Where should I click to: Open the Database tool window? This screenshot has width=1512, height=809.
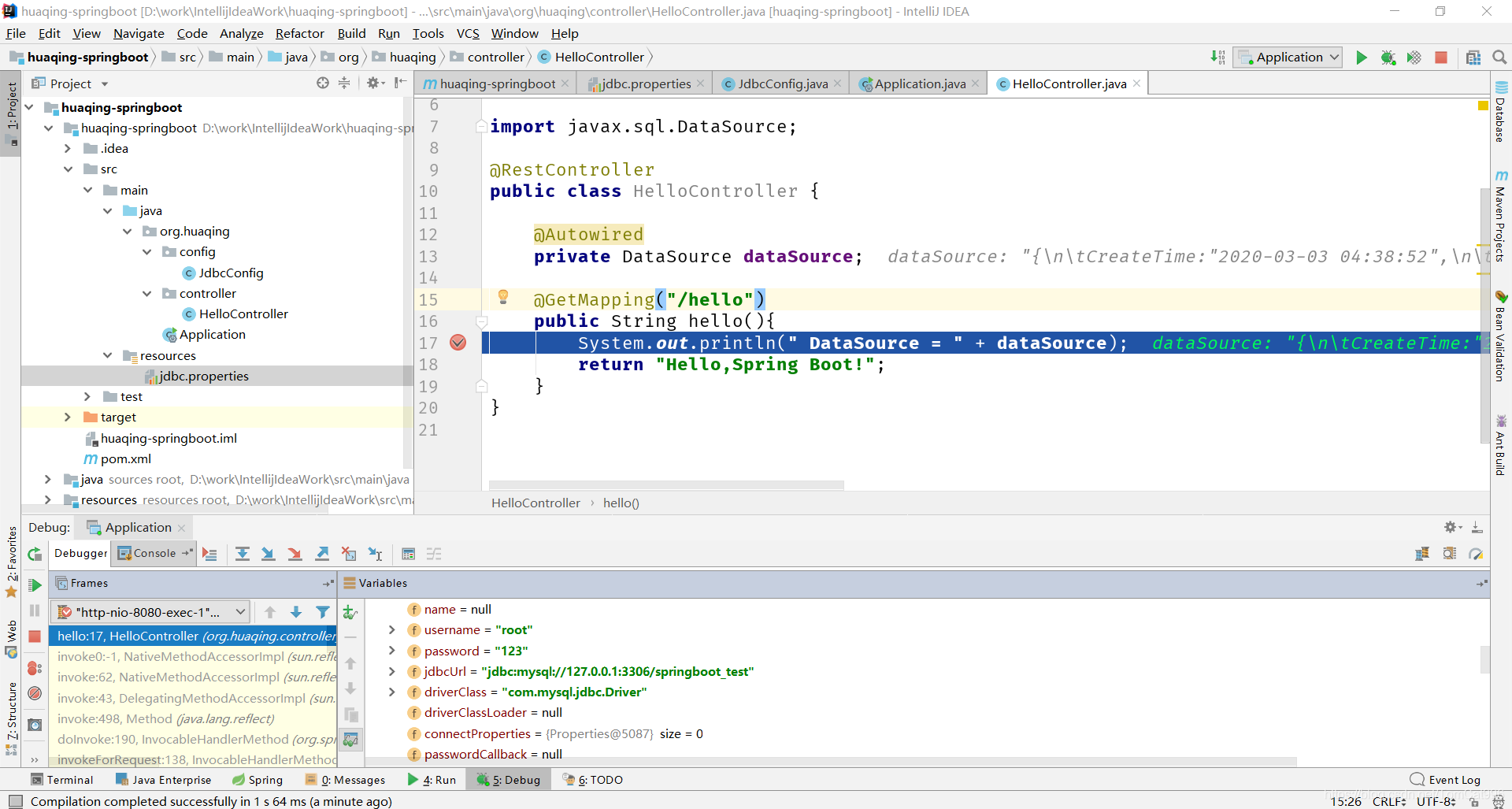[x=1501, y=112]
